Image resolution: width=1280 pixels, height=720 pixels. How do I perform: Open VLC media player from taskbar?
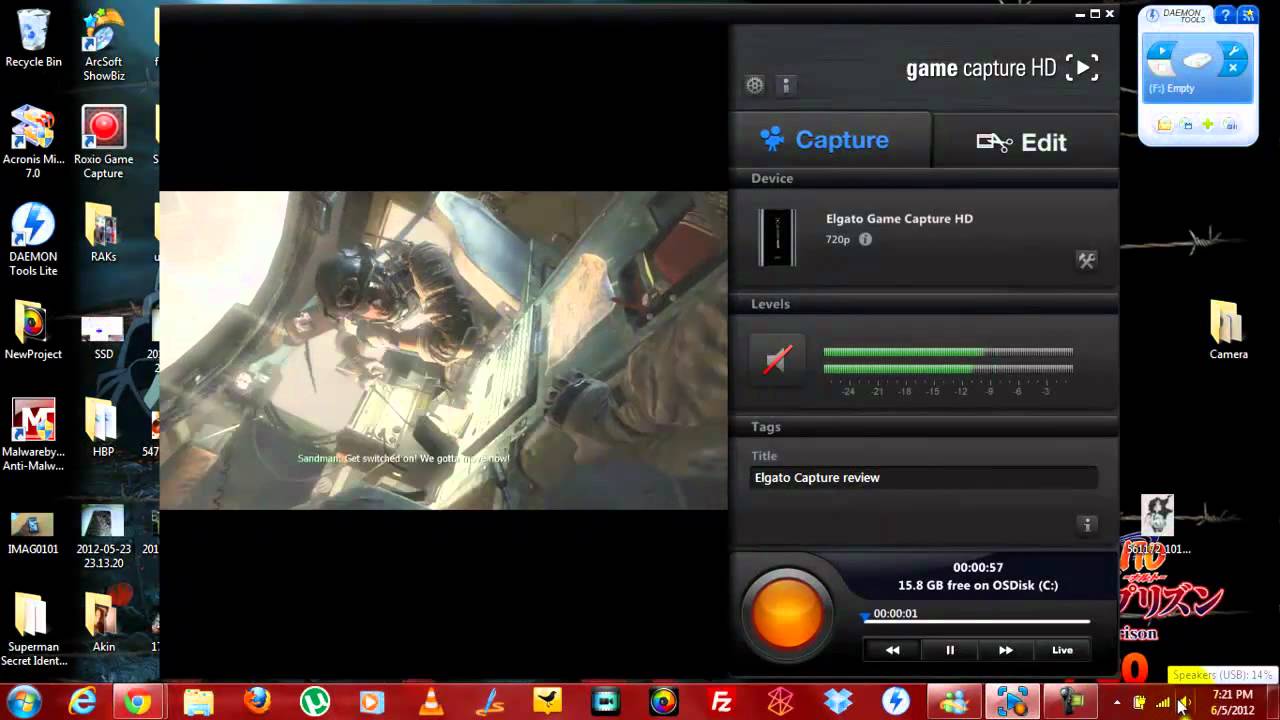pos(431,702)
